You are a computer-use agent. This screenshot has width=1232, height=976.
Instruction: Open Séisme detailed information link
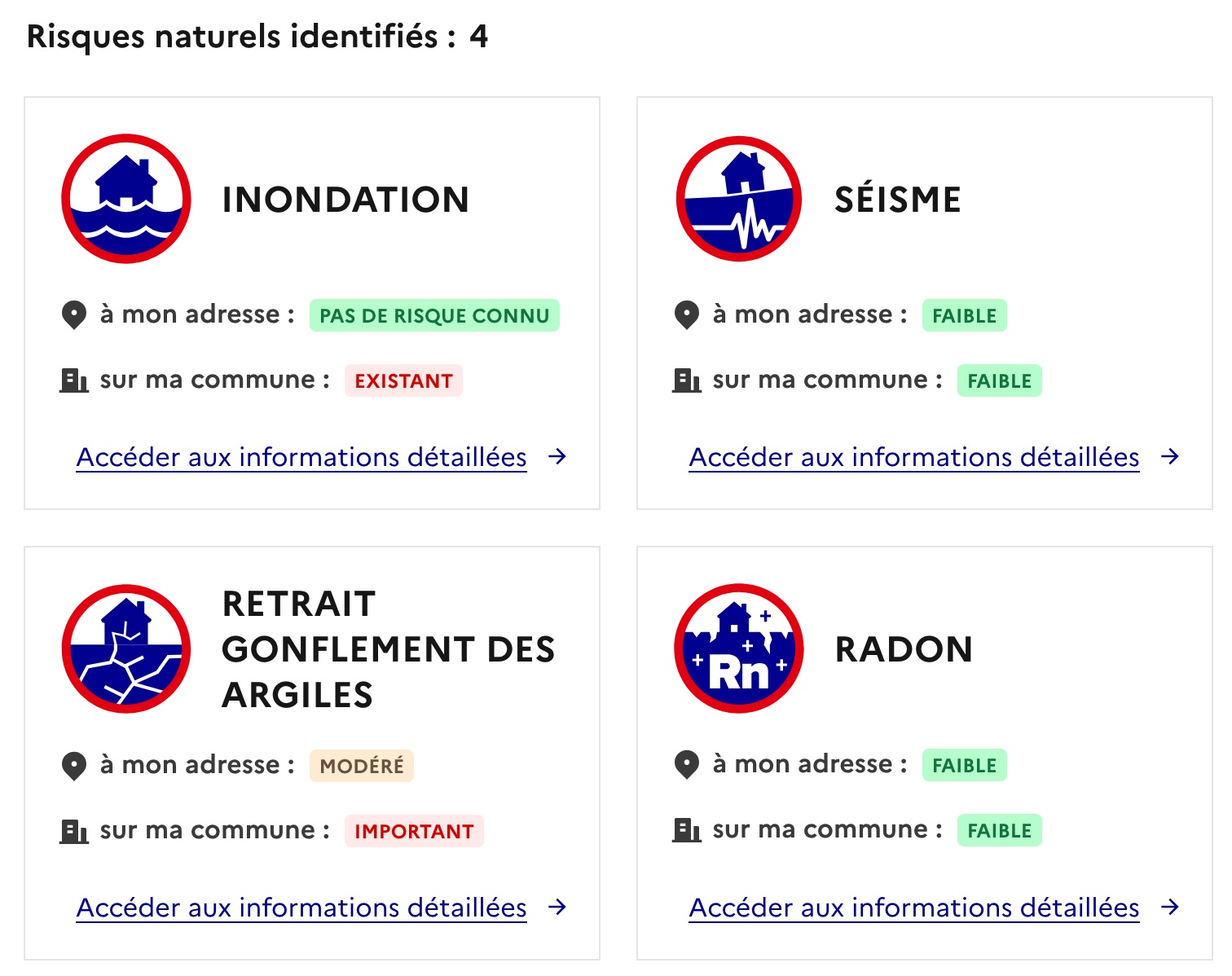click(x=914, y=457)
